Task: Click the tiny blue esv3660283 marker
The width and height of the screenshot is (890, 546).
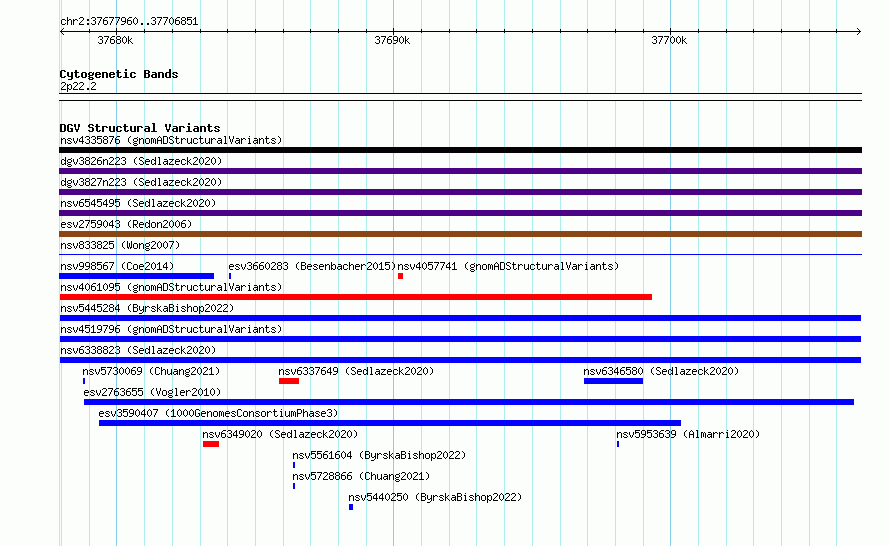Action: (x=230, y=276)
